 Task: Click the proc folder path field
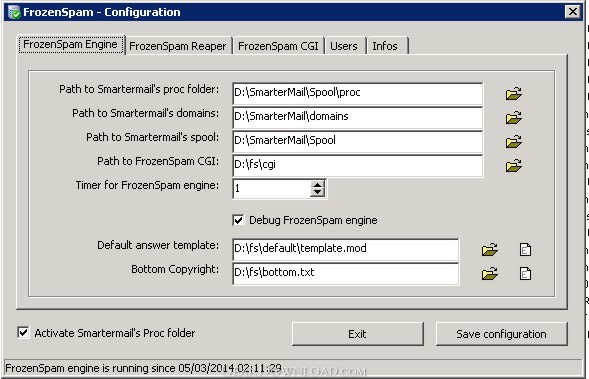pos(358,94)
